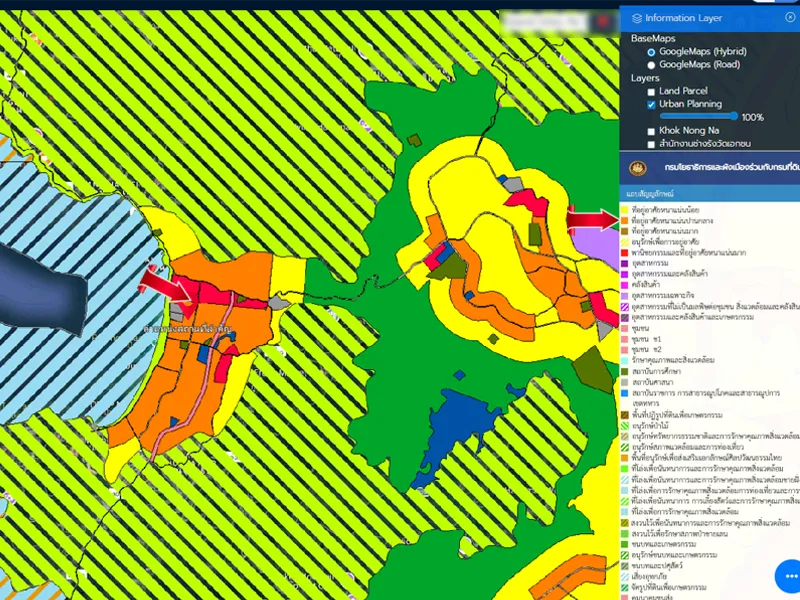Click the blue government institution legend swatch

point(623,394)
